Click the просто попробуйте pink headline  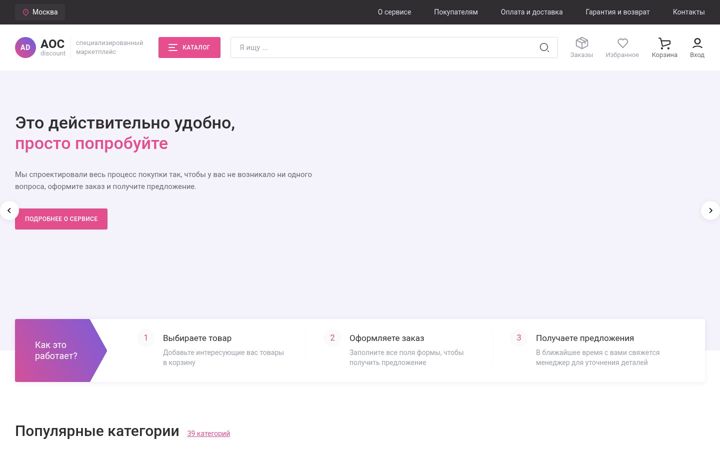pos(91,144)
